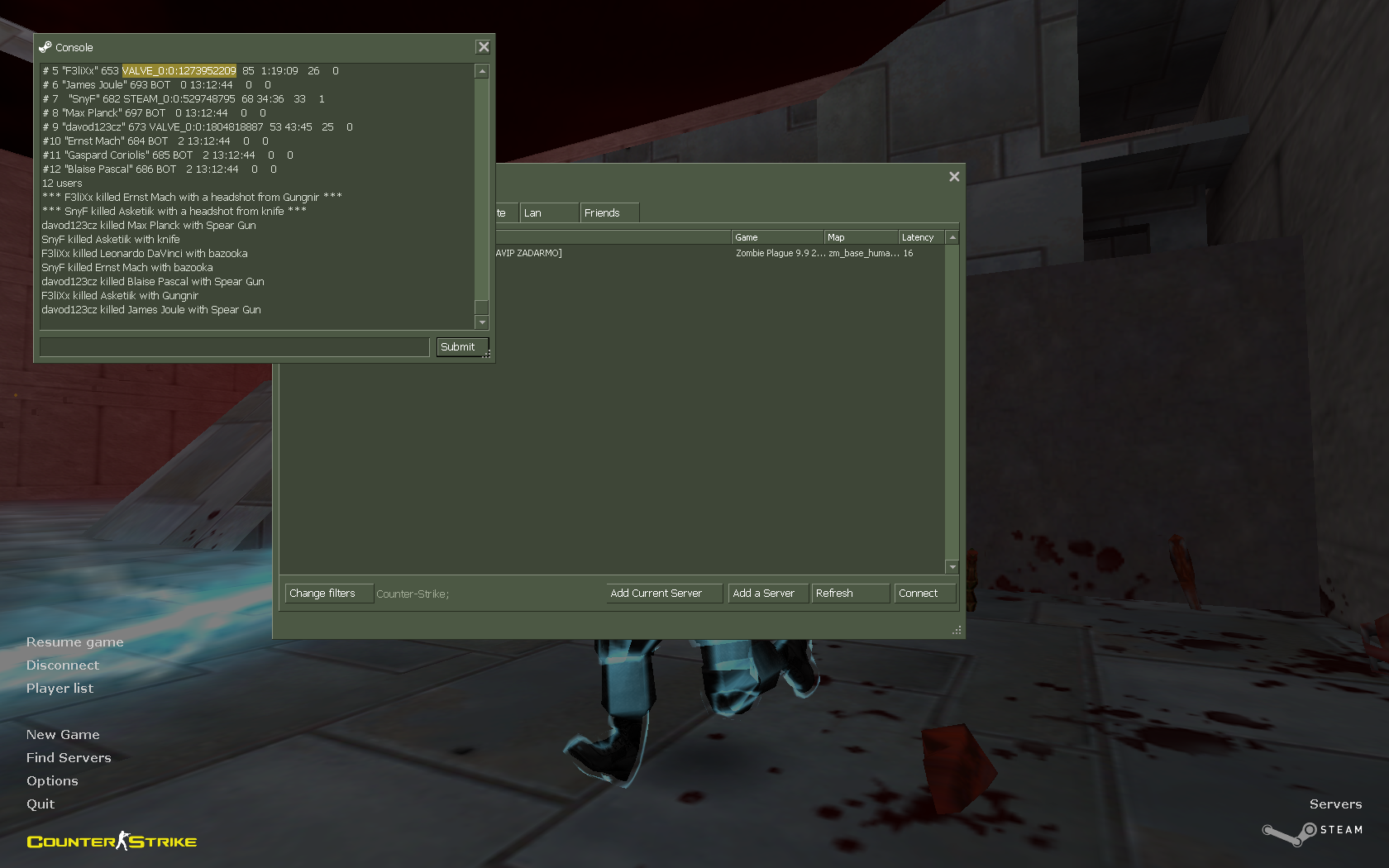This screenshot has height=868, width=1389.
Task: Focus the console command input field
Action: (x=234, y=347)
